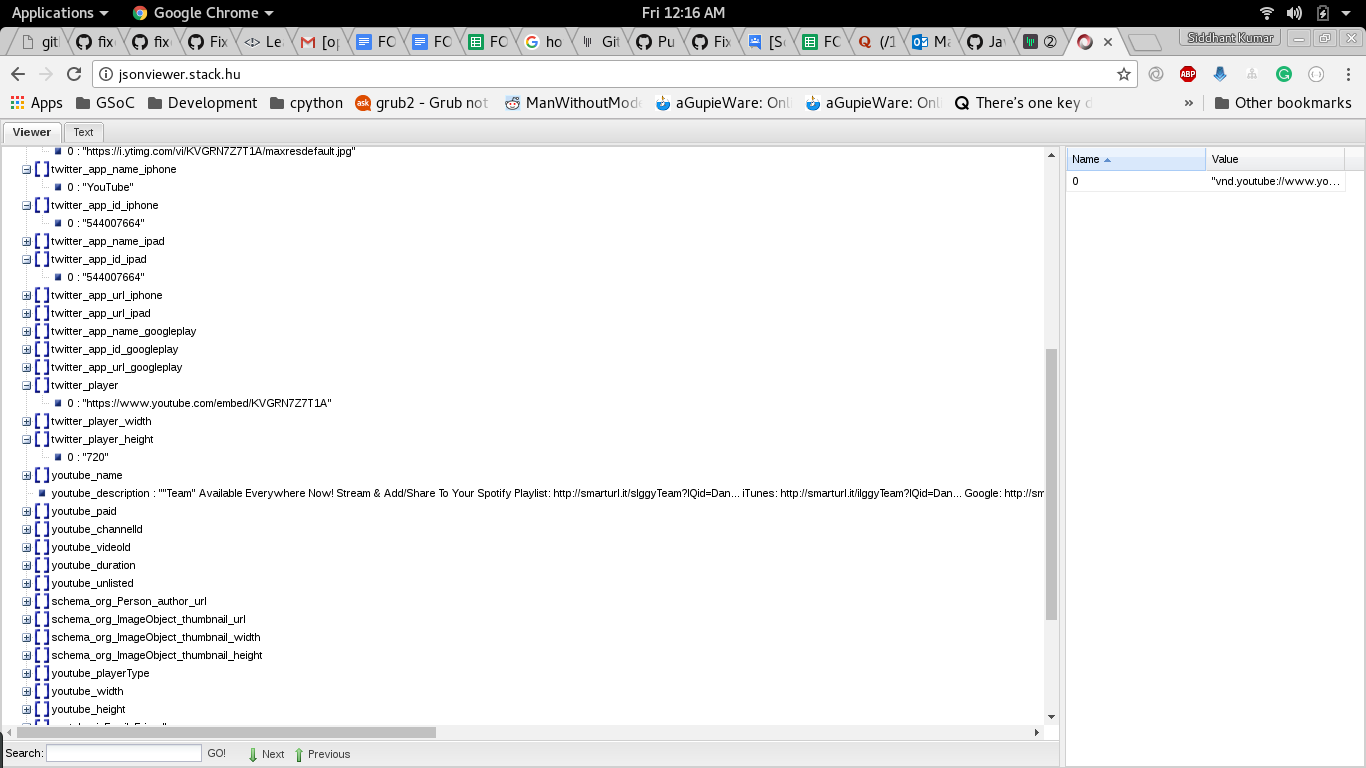Click array icon of youtube_duration

click(x=42, y=565)
